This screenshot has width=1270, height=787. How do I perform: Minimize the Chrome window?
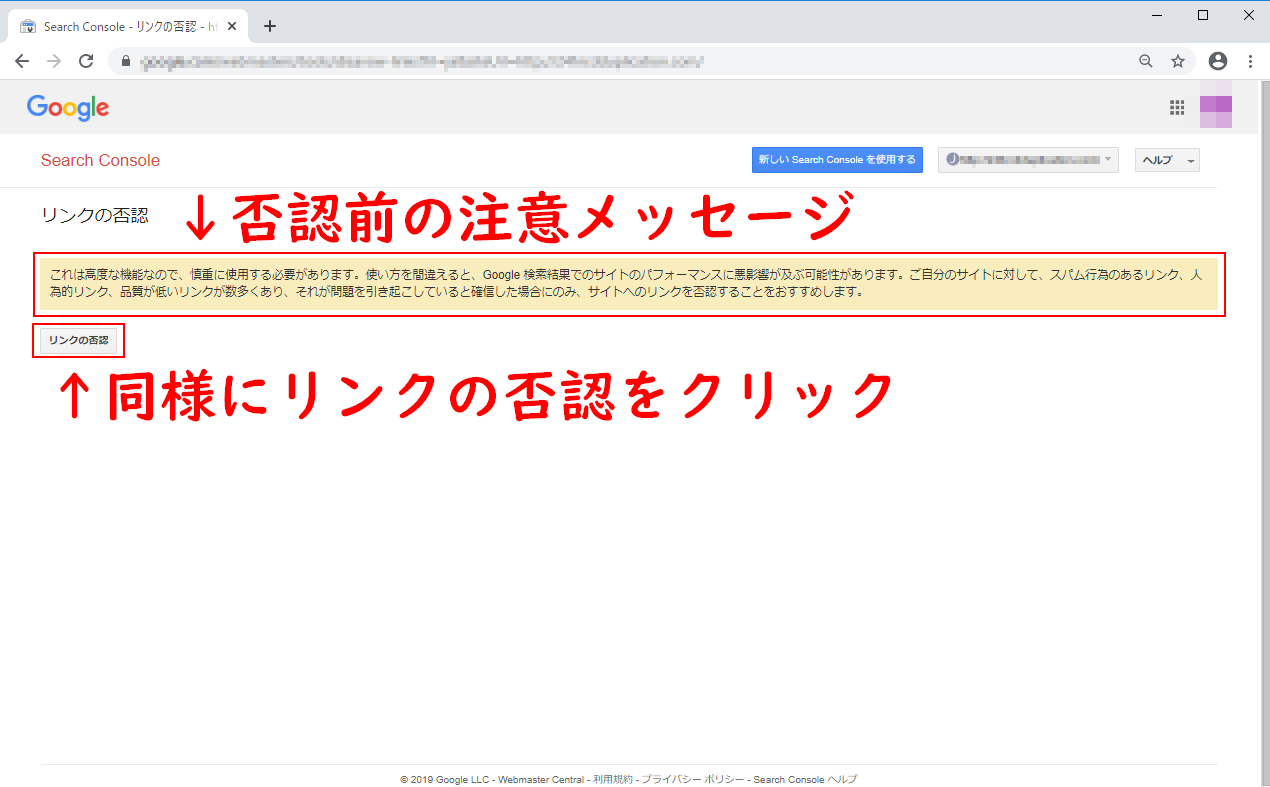(x=1156, y=15)
